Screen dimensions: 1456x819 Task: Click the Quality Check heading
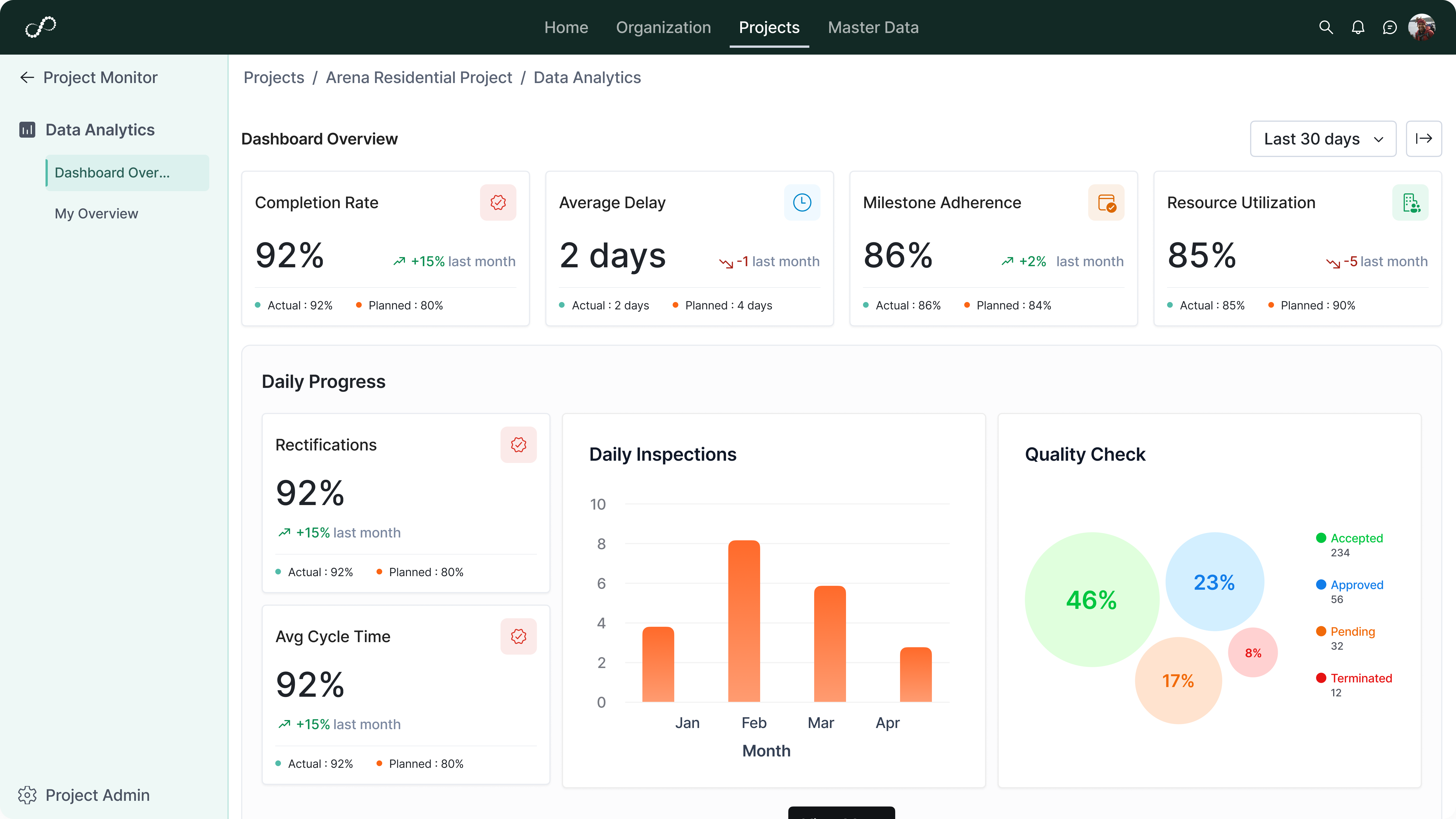[x=1085, y=454]
